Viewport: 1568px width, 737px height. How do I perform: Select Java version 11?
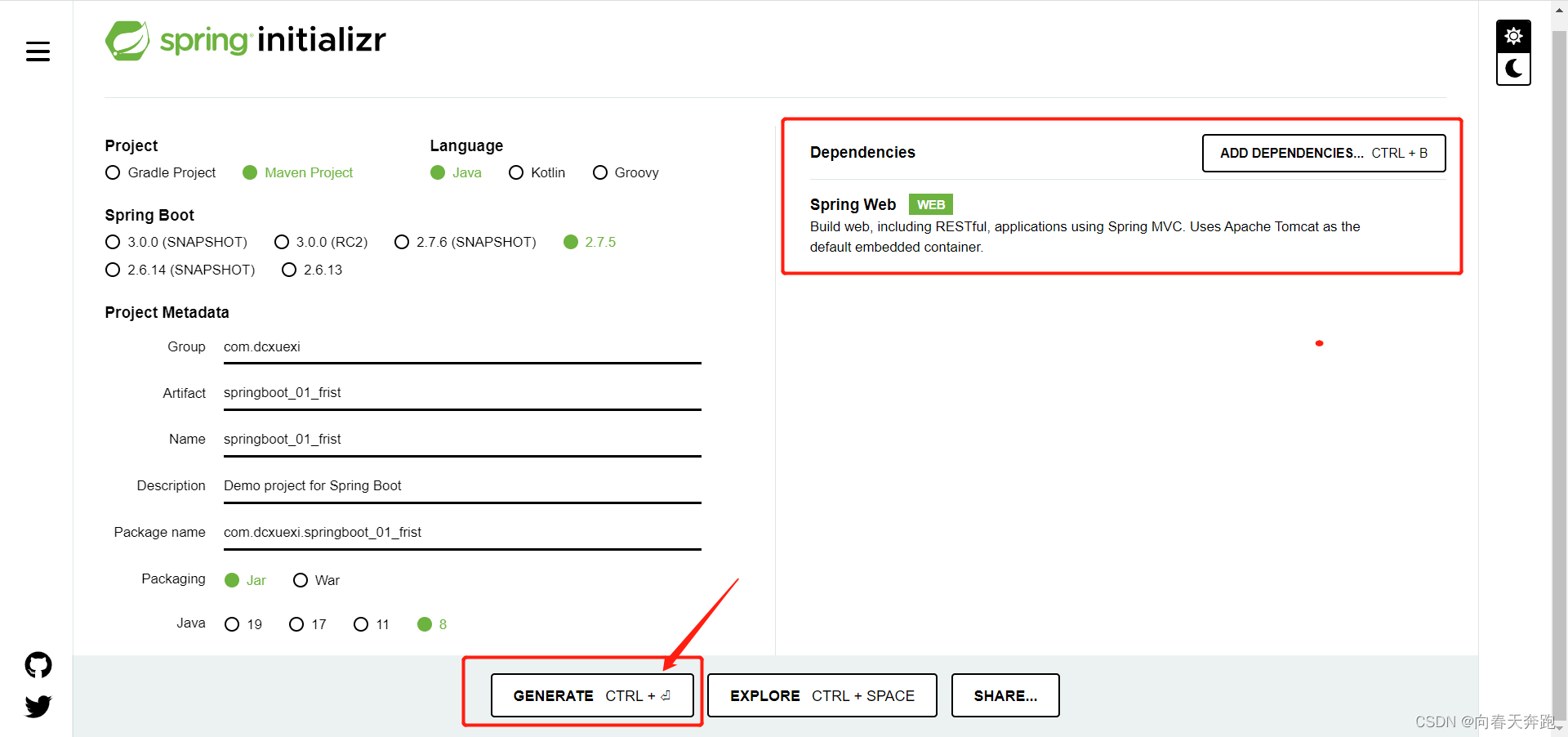click(372, 624)
